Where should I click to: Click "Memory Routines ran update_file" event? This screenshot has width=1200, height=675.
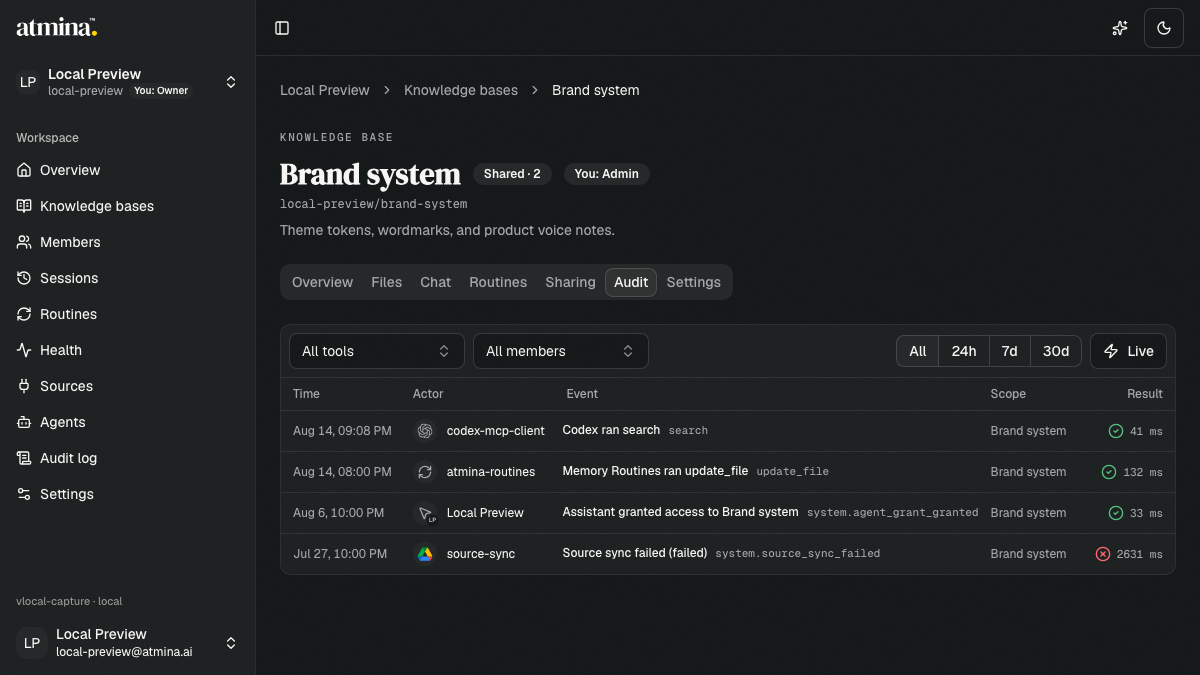click(x=655, y=471)
